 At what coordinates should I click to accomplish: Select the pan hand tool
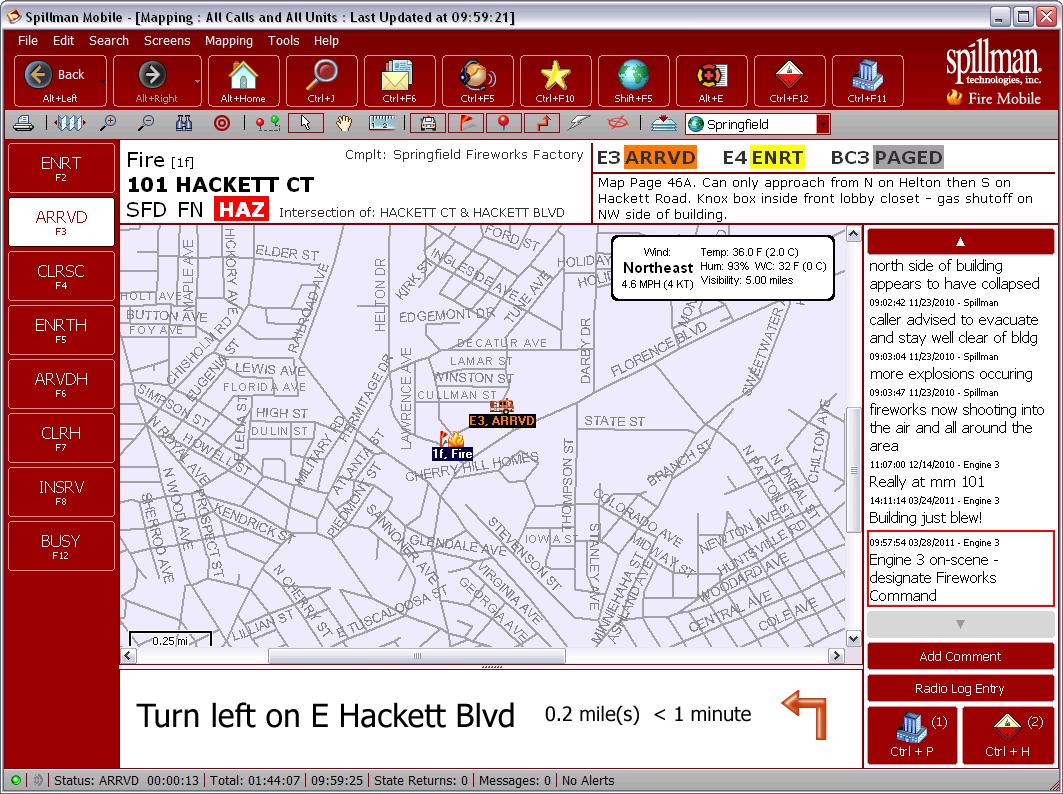pyautogui.click(x=345, y=123)
